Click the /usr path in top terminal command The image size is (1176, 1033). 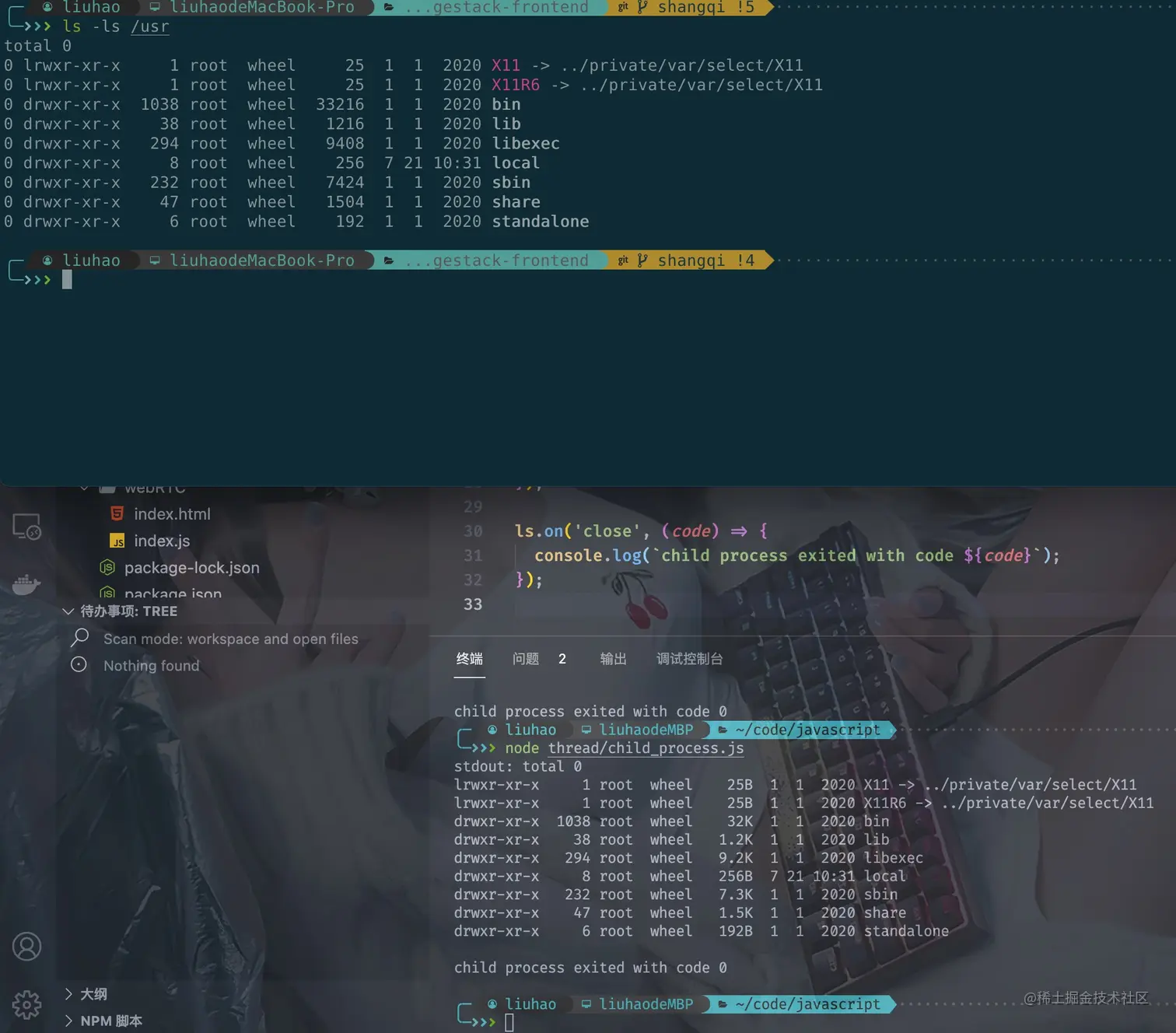(150, 26)
